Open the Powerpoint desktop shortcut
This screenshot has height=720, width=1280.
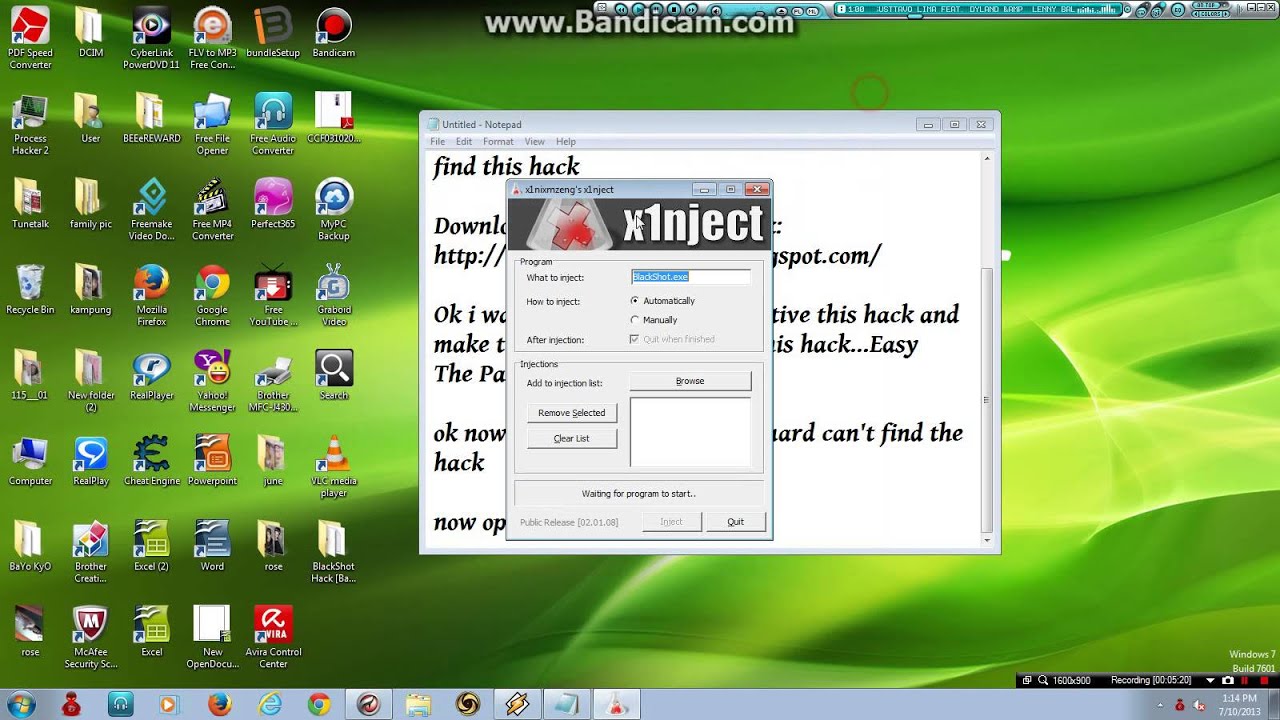pos(212,460)
